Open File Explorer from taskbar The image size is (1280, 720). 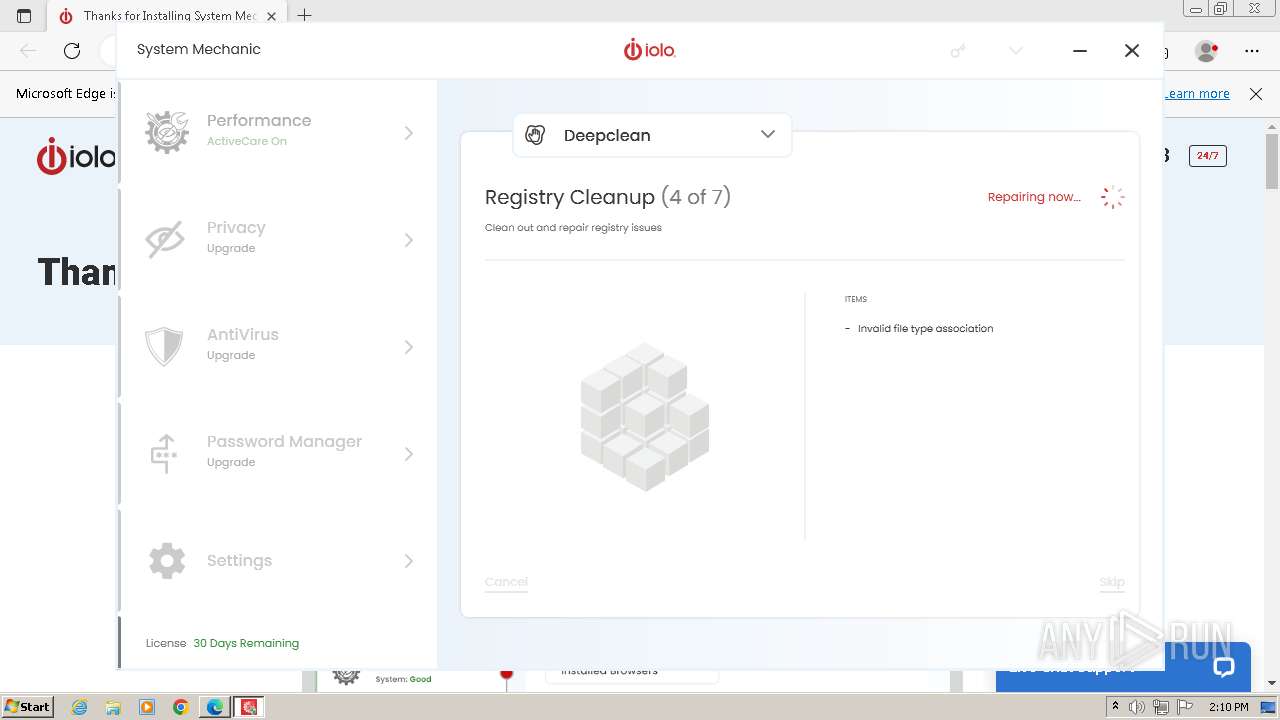tap(113, 707)
